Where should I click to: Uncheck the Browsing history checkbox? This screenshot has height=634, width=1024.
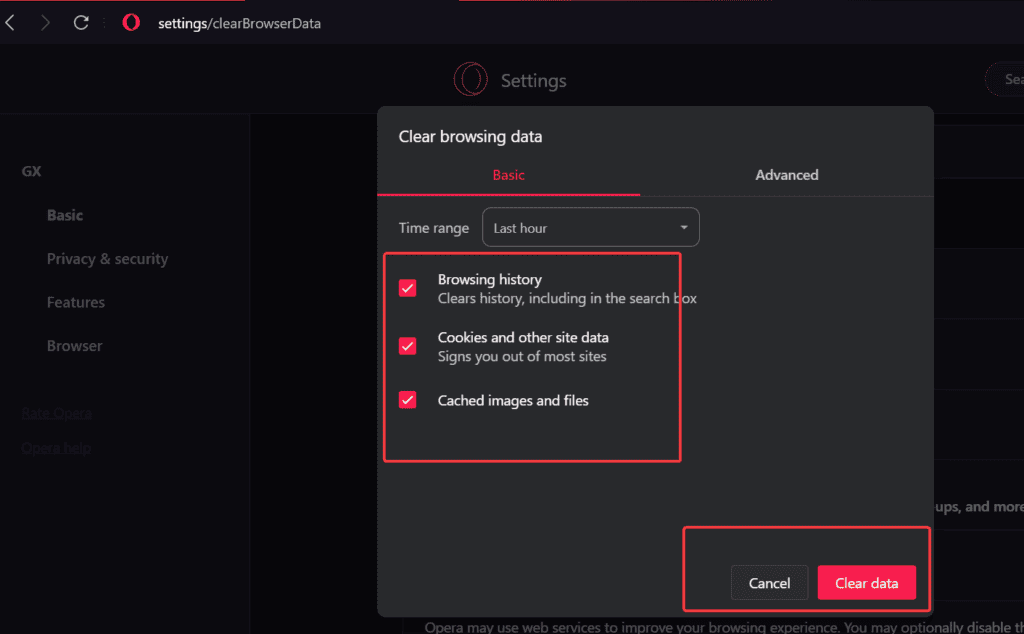tap(408, 288)
